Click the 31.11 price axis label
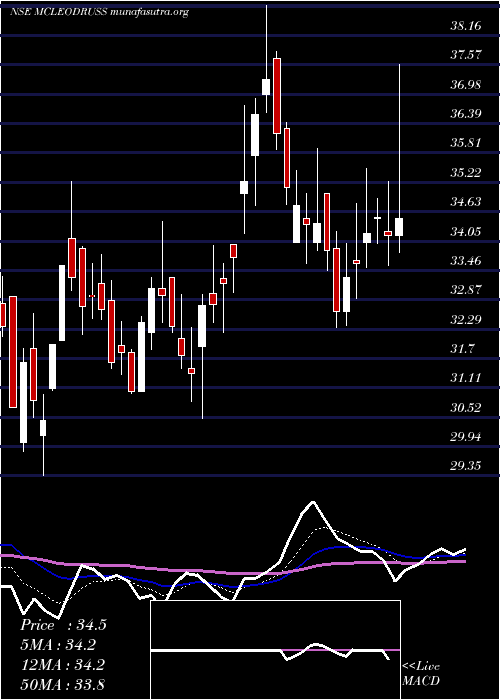 point(466,378)
